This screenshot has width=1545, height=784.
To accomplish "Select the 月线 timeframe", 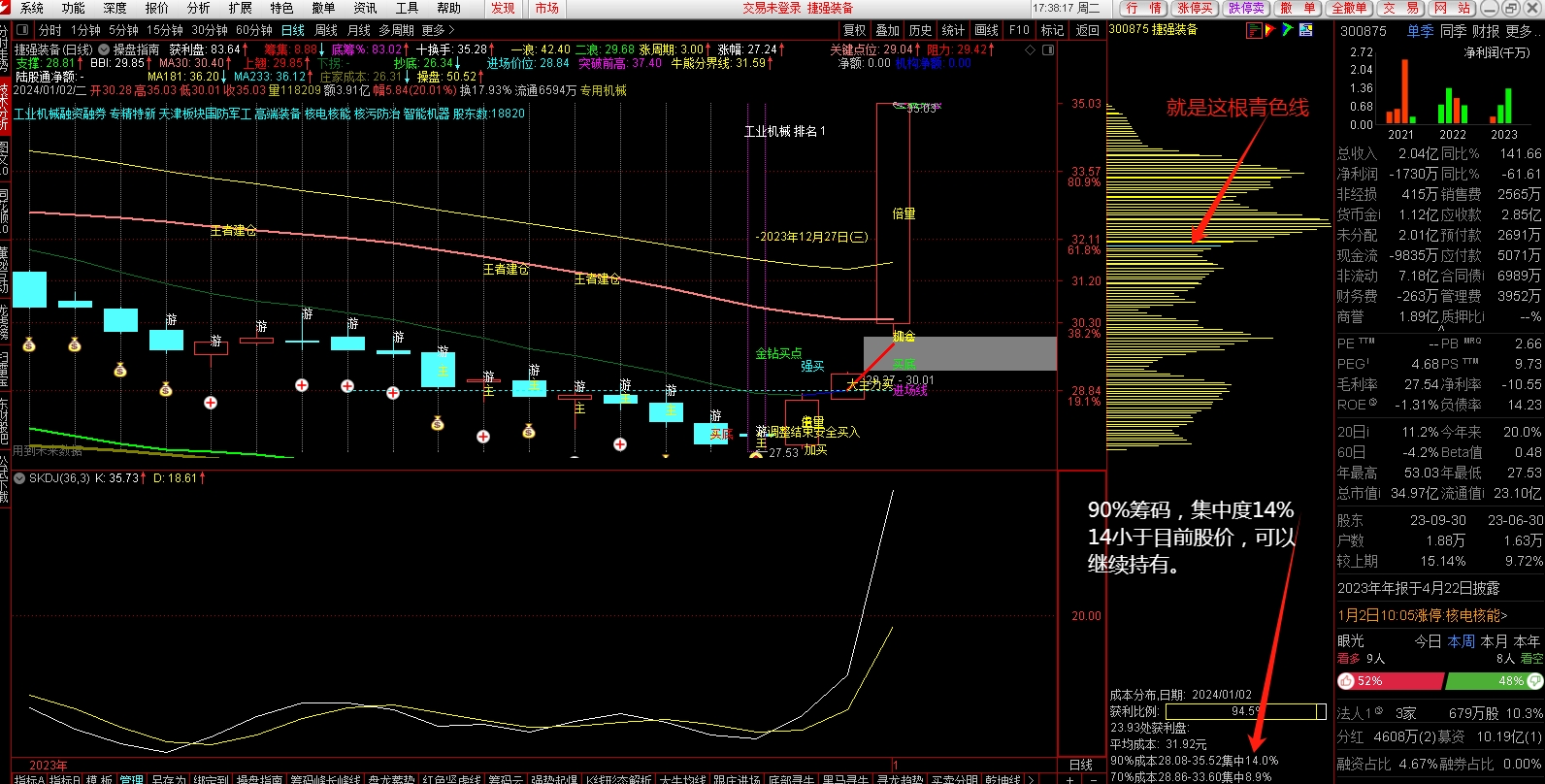I will pos(359,30).
